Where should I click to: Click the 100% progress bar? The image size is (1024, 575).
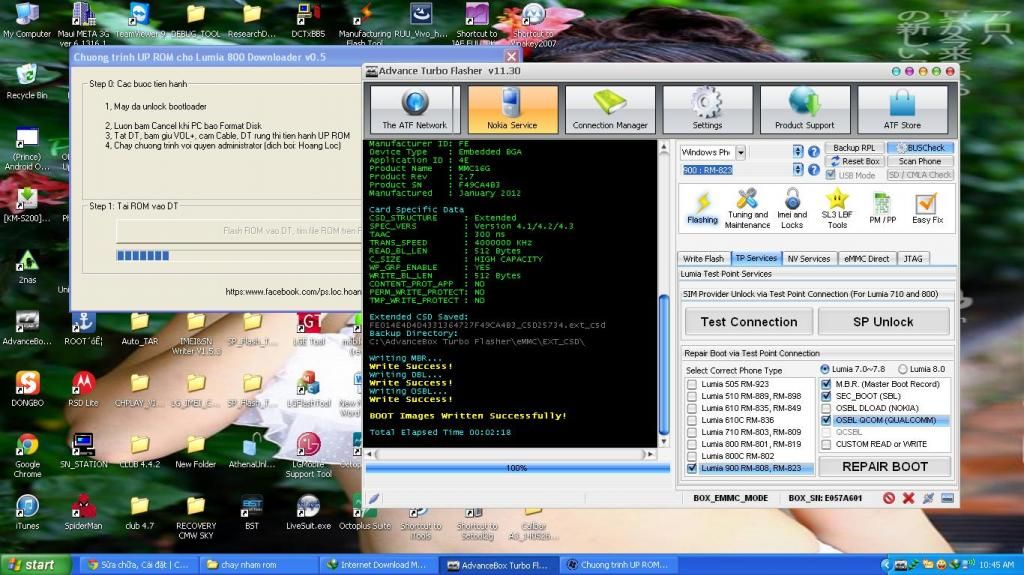[517, 468]
